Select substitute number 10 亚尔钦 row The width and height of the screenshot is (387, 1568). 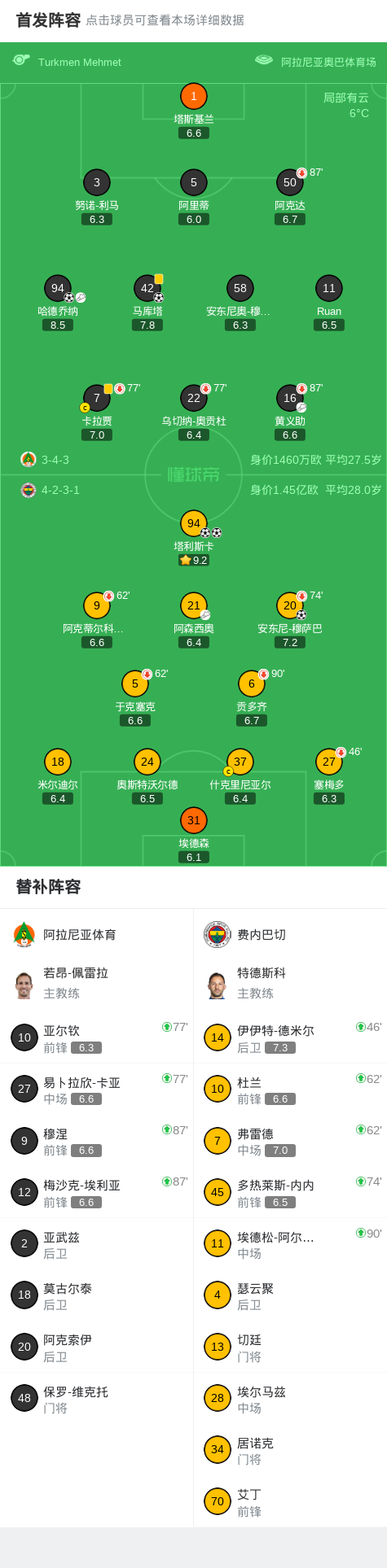tap(96, 1037)
